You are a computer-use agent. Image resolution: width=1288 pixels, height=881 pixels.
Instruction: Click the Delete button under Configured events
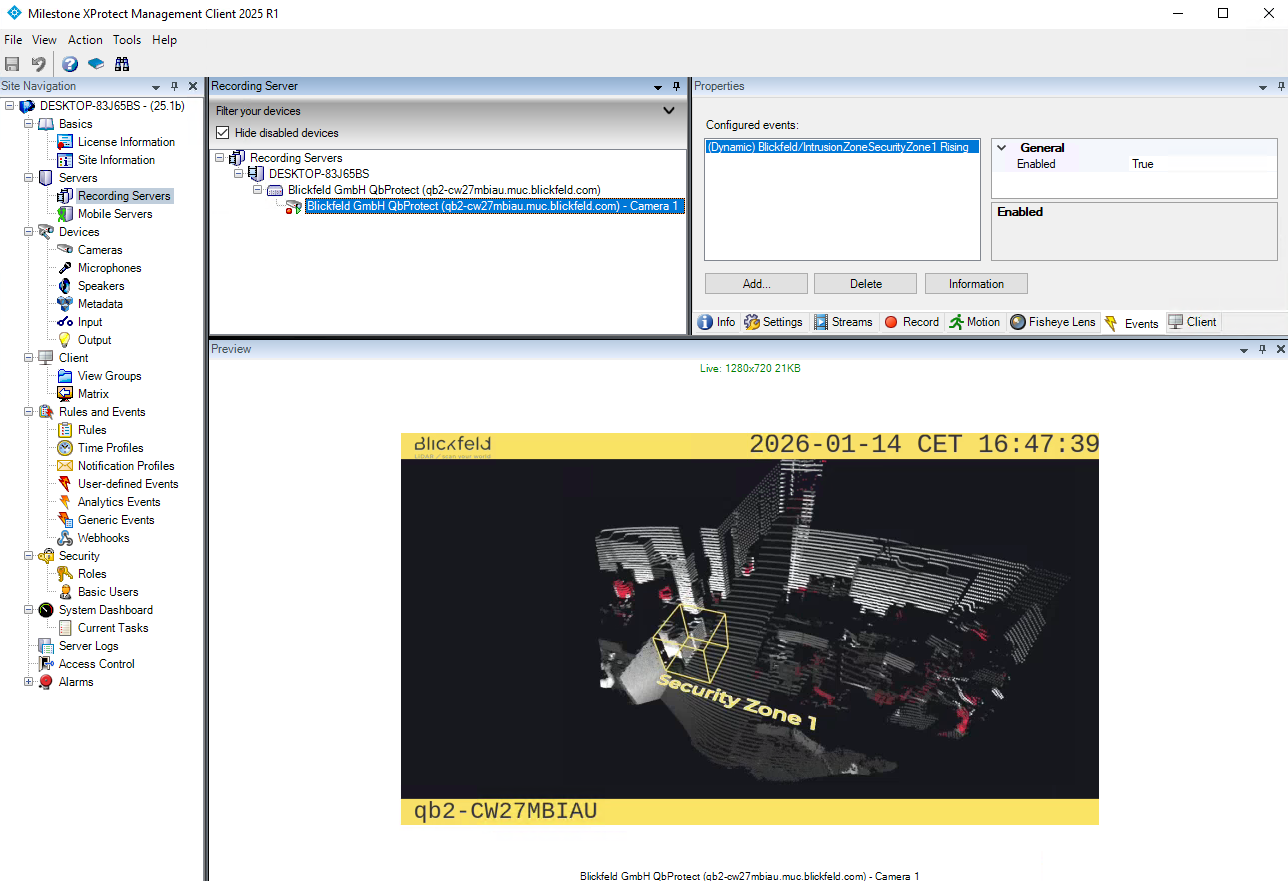865,284
